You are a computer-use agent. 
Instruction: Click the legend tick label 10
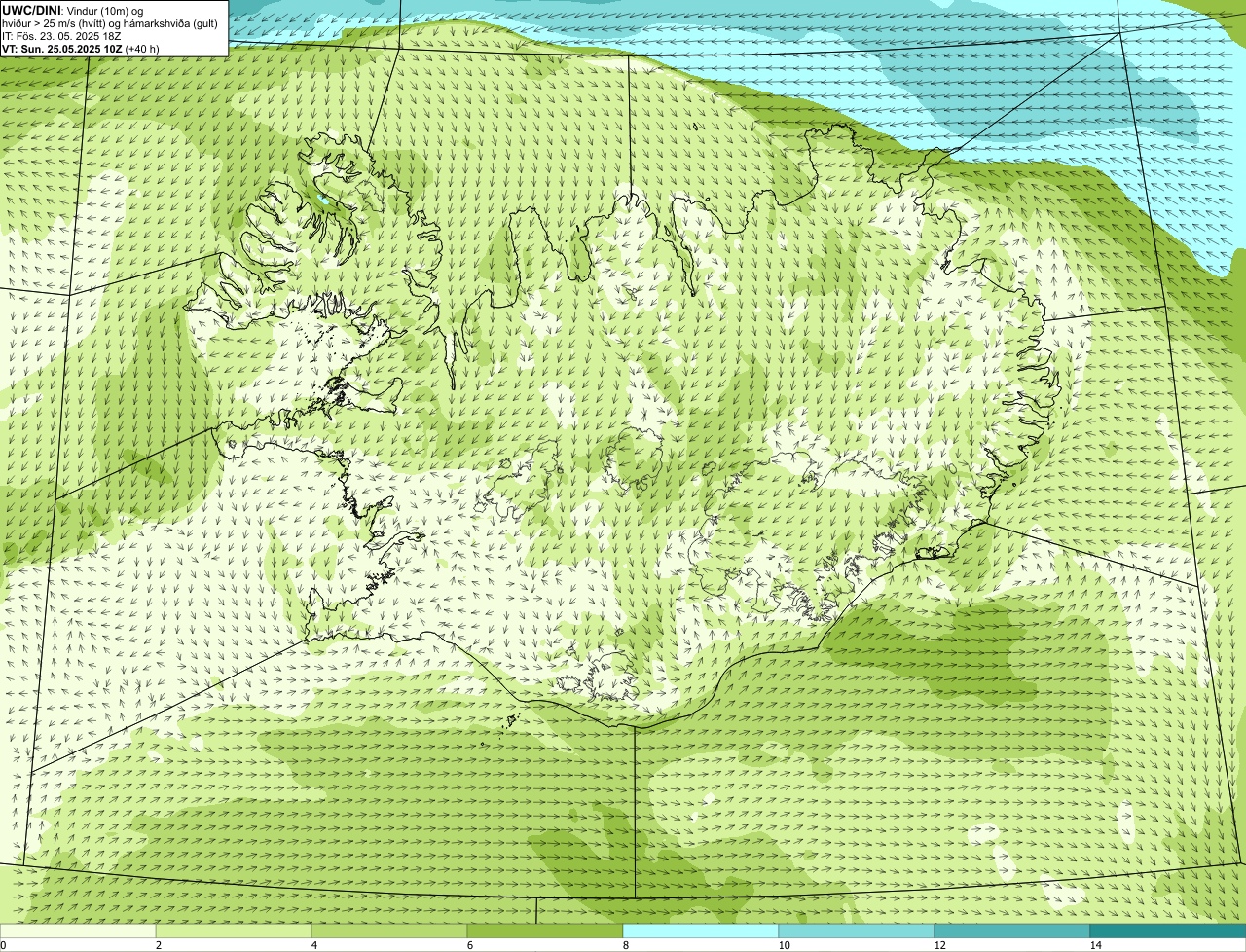[784, 945]
